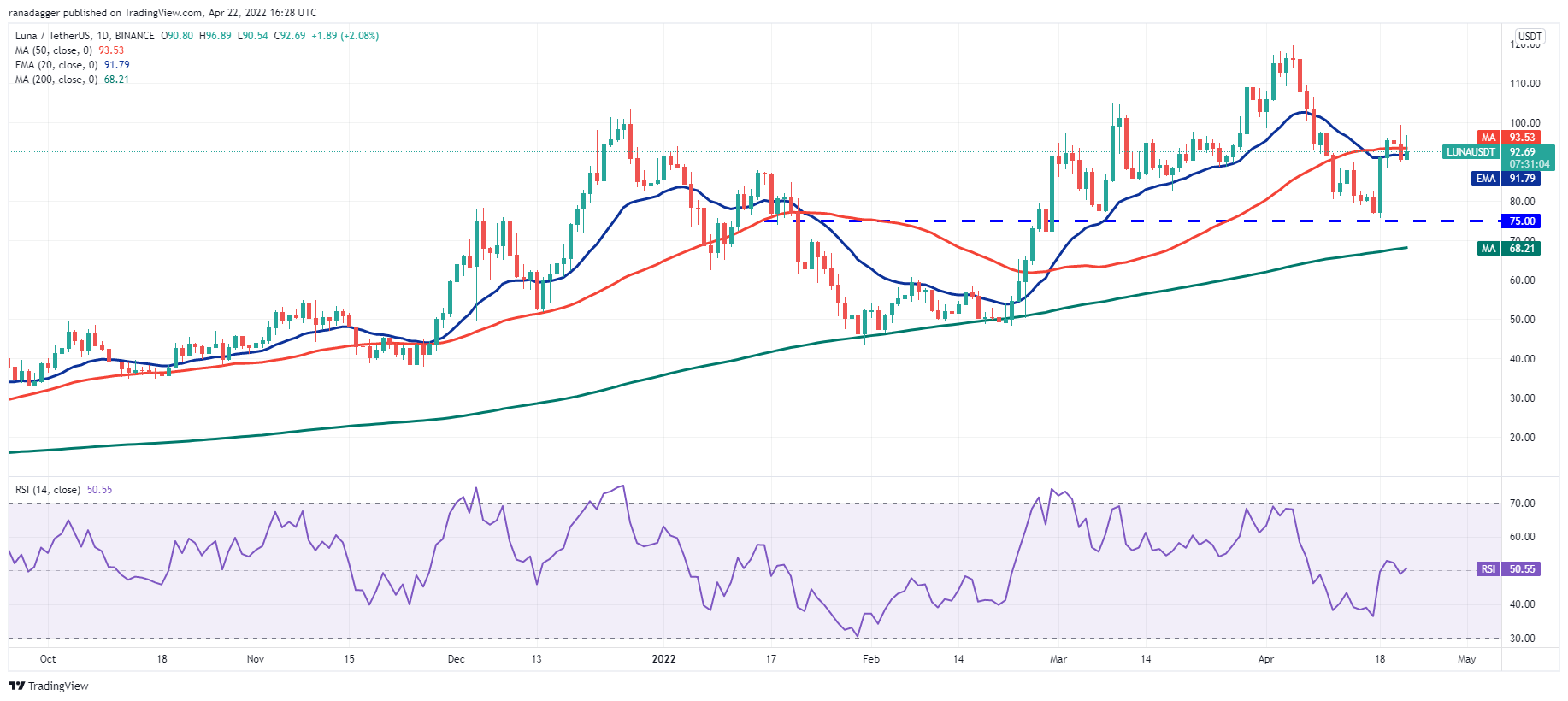Click the 07:31:04 candle countdown timer
The image size is (1568, 701).
tap(1529, 164)
